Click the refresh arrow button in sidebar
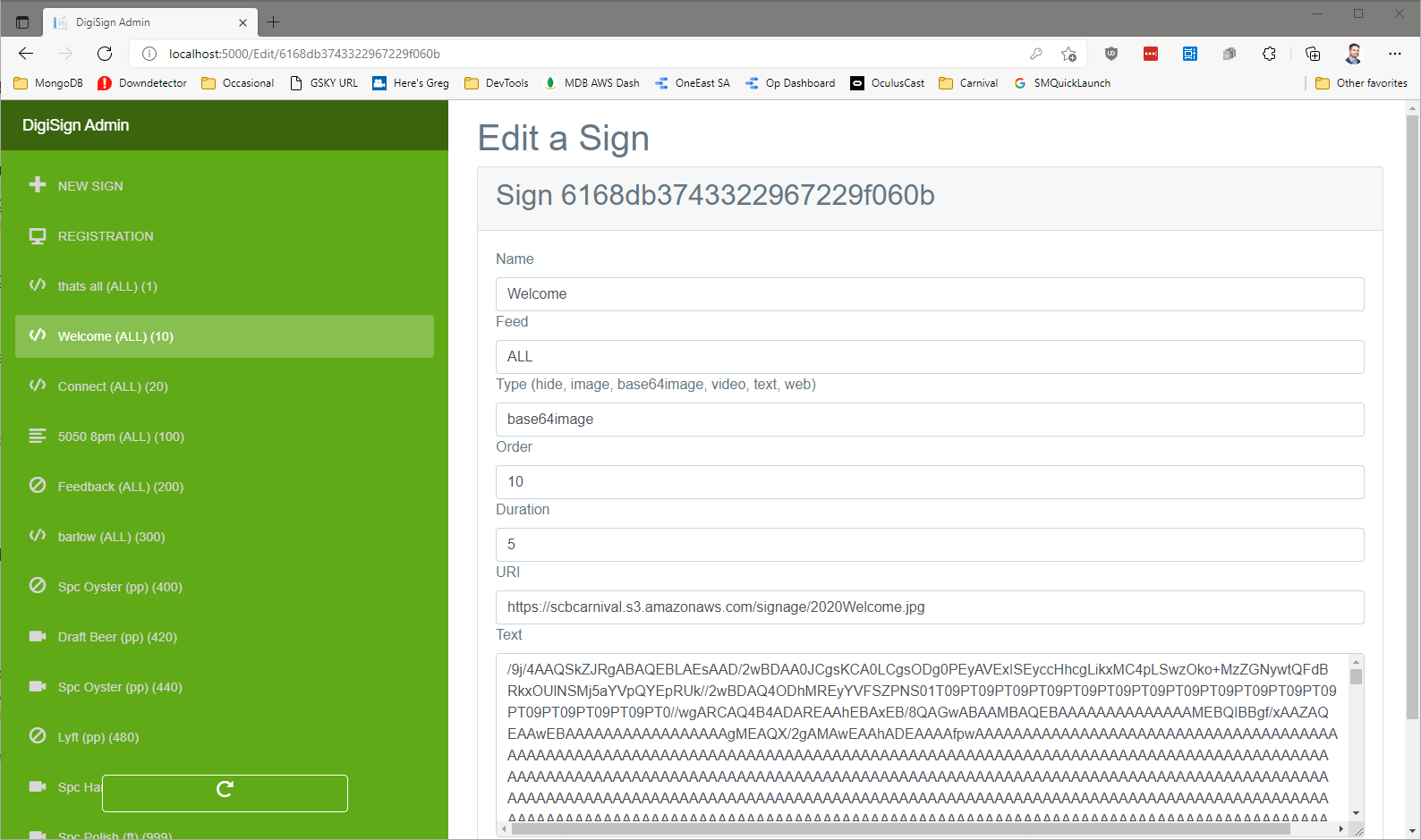 tap(225, 793)
